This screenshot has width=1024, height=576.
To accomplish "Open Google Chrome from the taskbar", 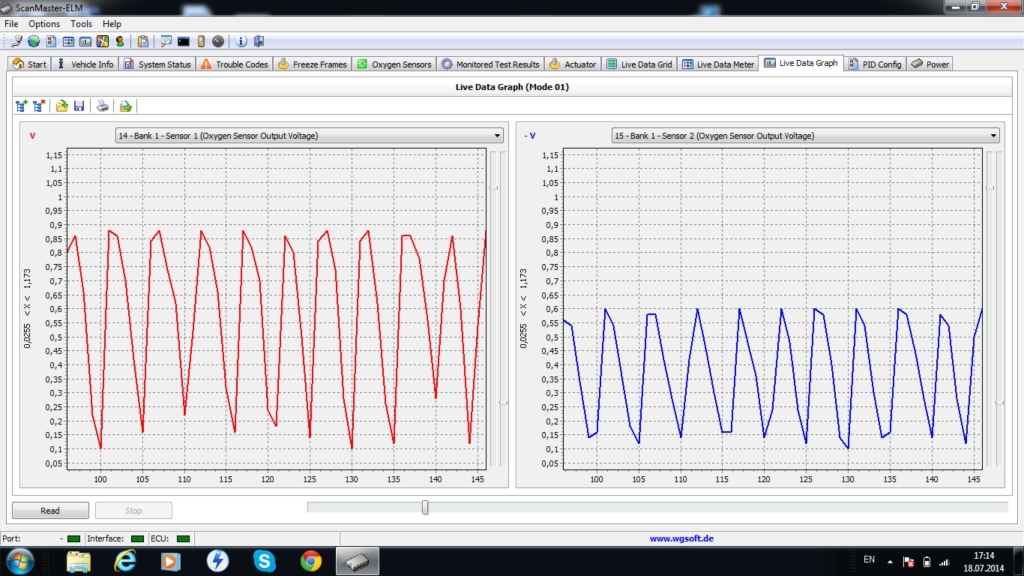I will (x=310, y=561).
